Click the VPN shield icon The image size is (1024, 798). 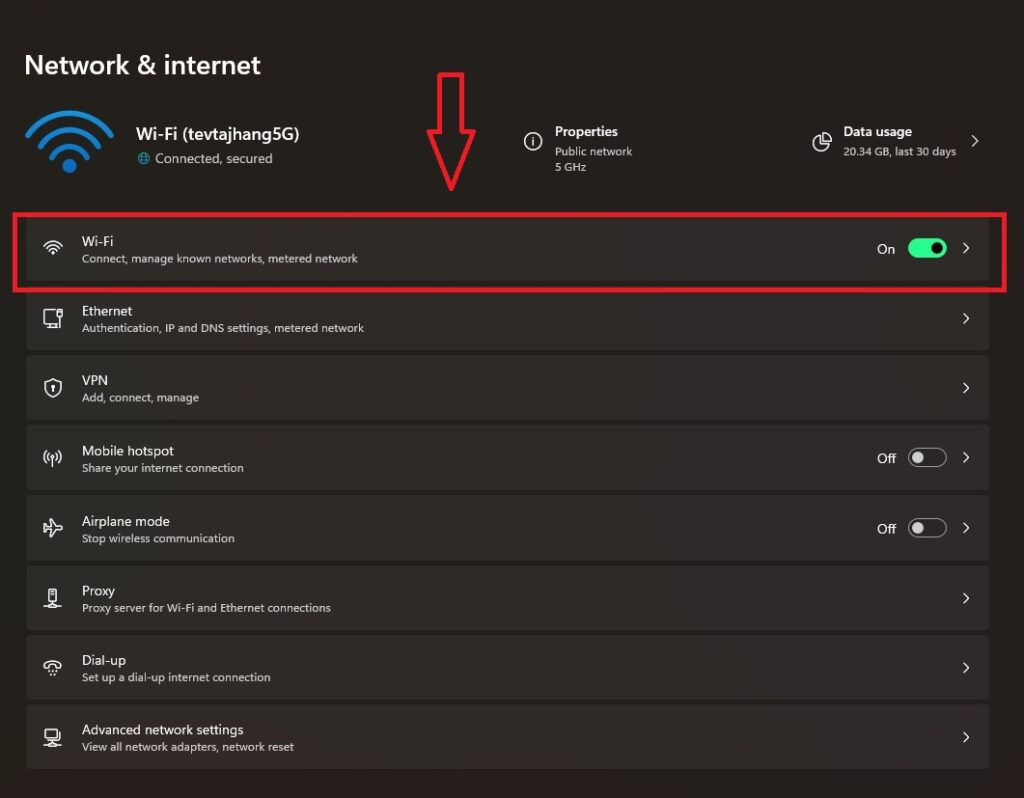[x=53, y=388]
